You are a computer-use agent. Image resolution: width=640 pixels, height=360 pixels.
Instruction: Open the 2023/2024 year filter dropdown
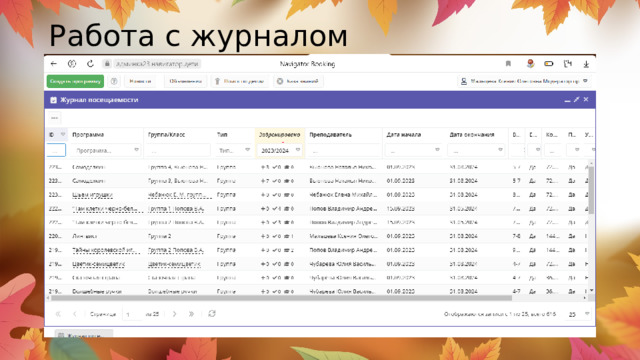coord(298,150)
